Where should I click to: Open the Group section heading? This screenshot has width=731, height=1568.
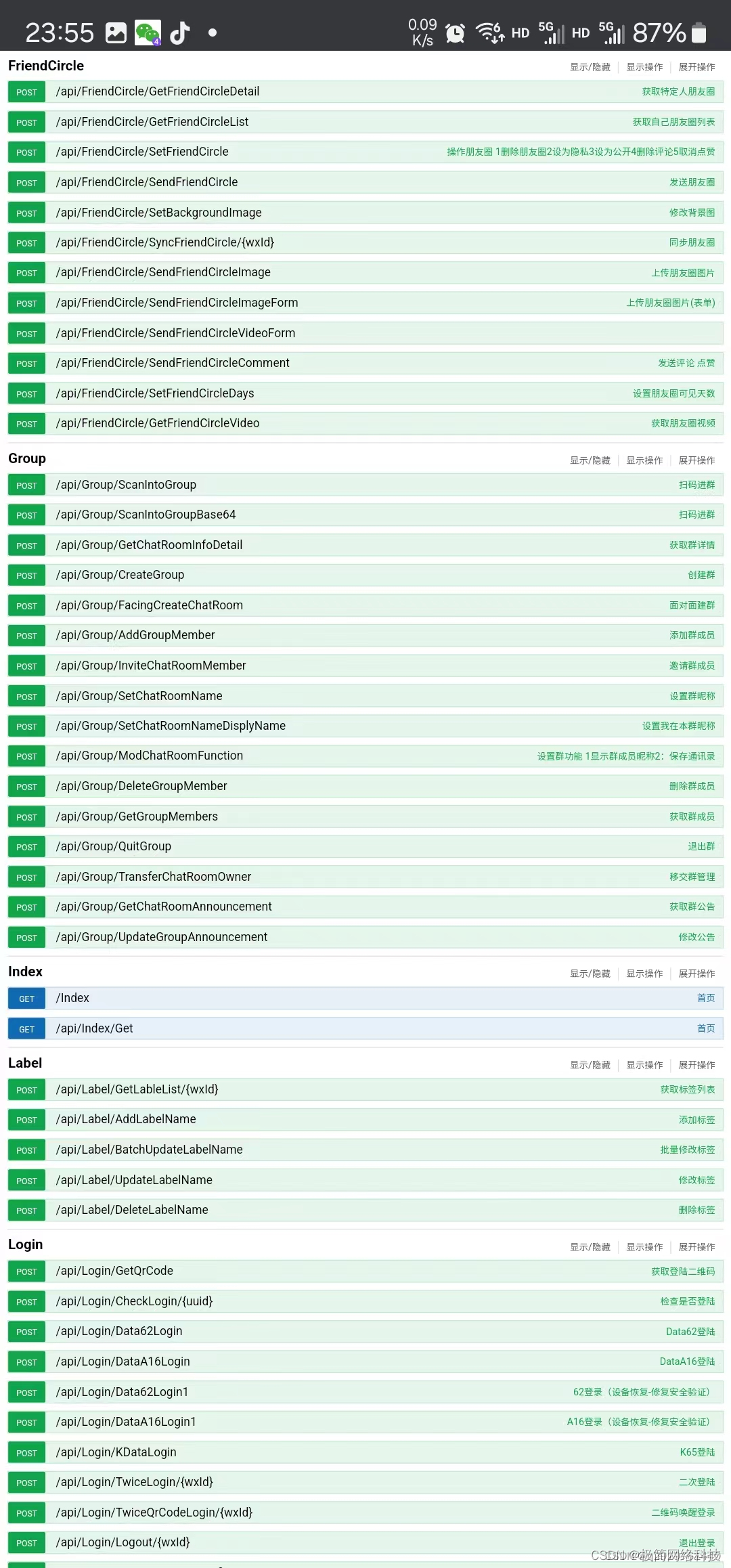coord(27,458)
